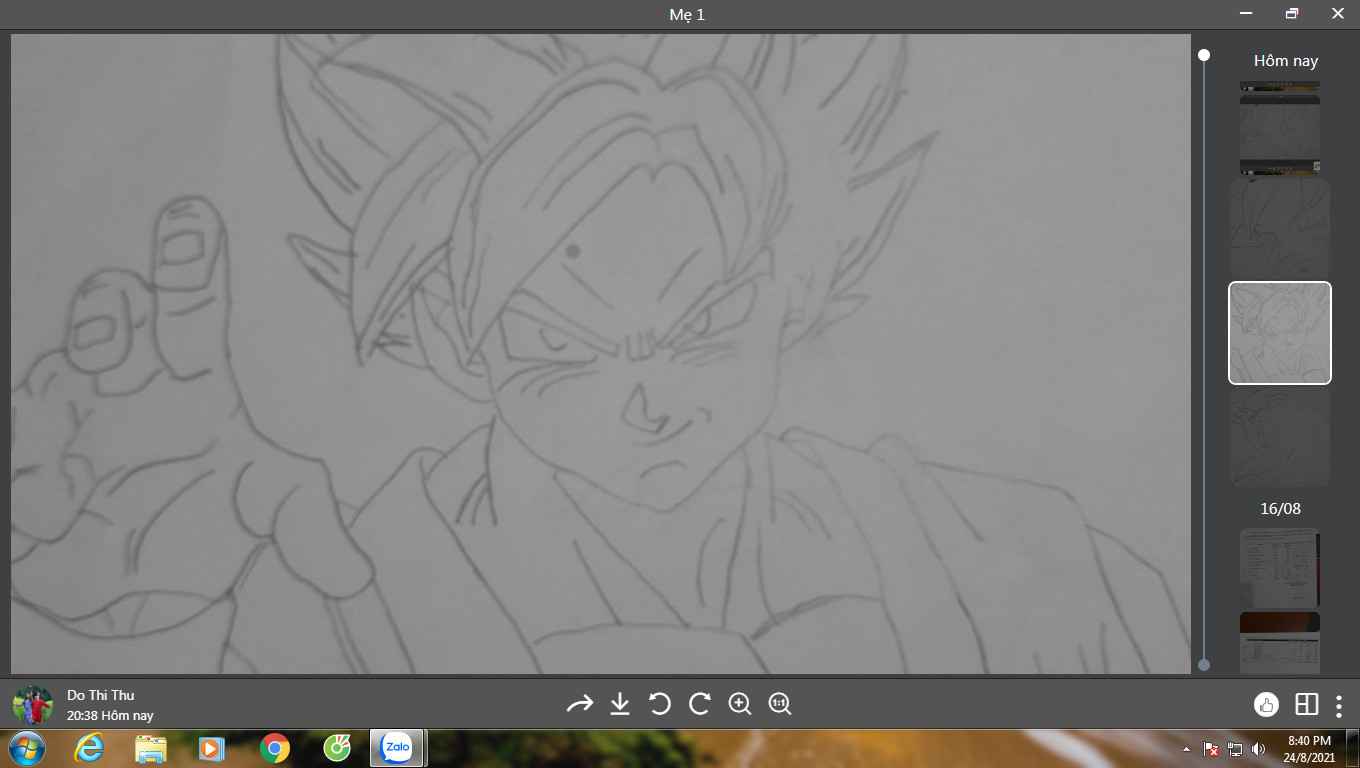The width and height of the screenshot is (1360, 768).
Task: Click the bottom handle of the thumbnail scroll slider
Action: tap(1204, 665)
